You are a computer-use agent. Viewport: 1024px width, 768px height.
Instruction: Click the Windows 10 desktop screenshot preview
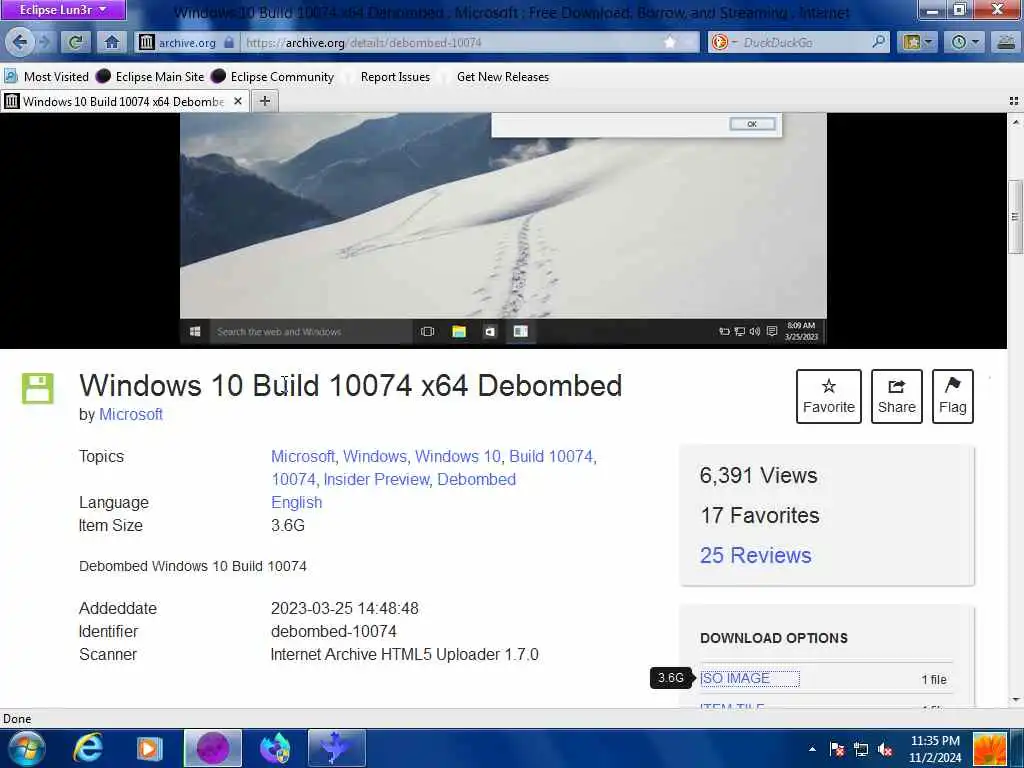click(503, 229)
